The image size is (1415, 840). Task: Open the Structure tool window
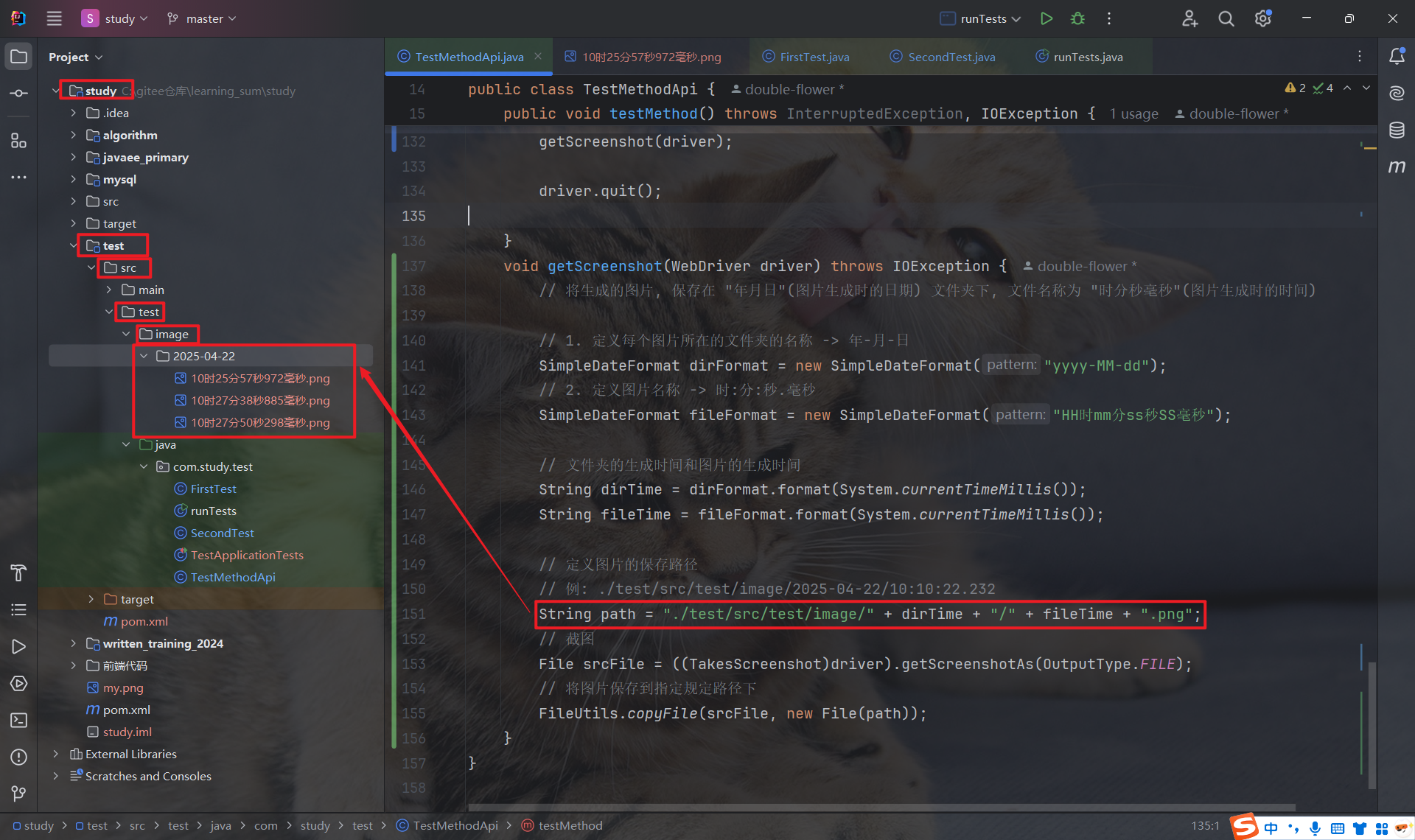click(x=19, y=141)
